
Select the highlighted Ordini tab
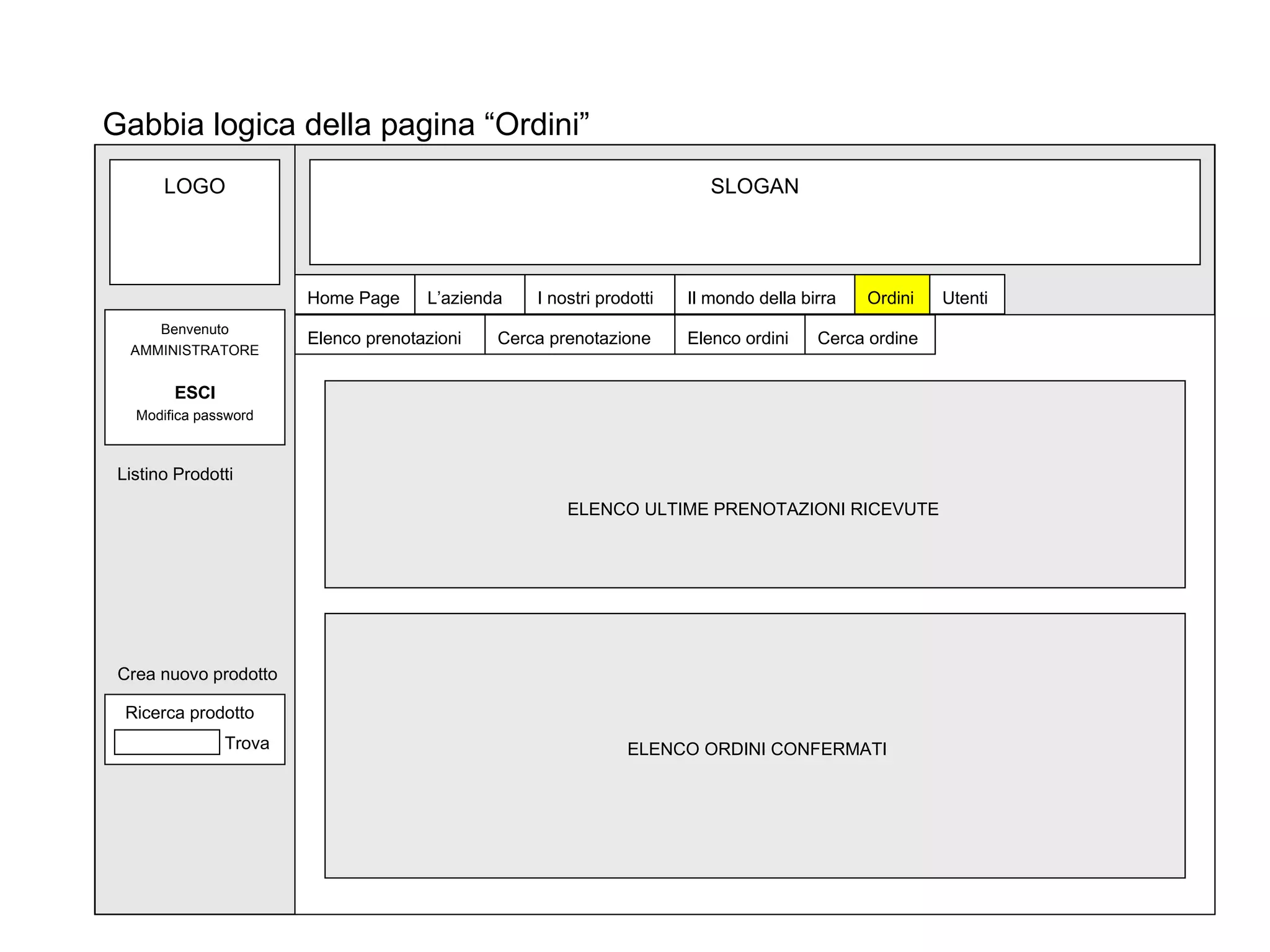point(892,295)
